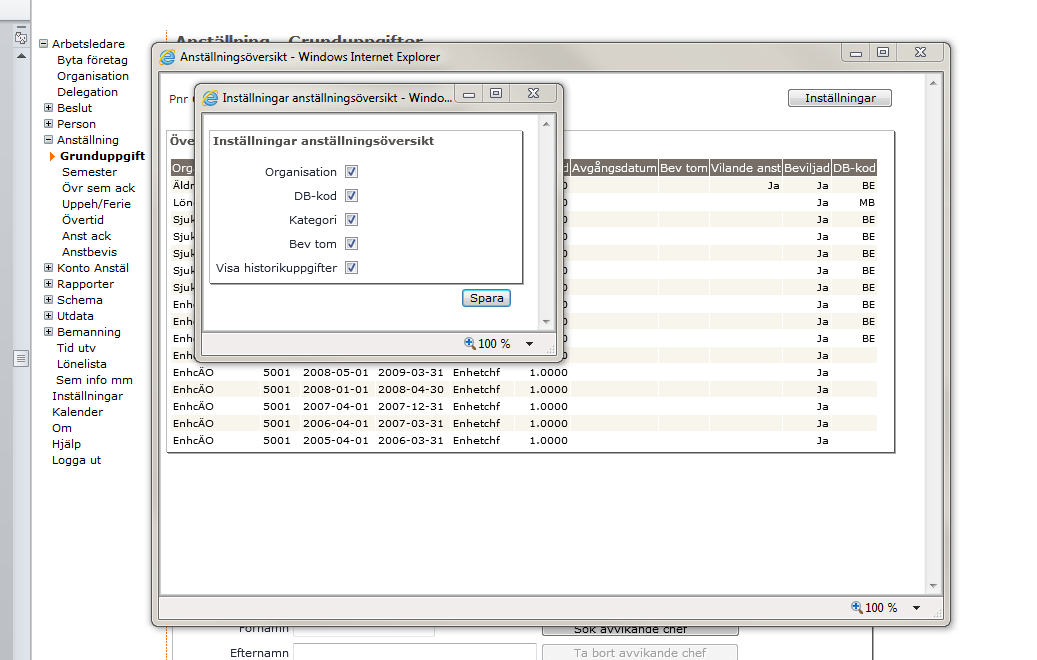Expand the Beslut tree node
This screenshot has height=660, width=1037.
48,108
